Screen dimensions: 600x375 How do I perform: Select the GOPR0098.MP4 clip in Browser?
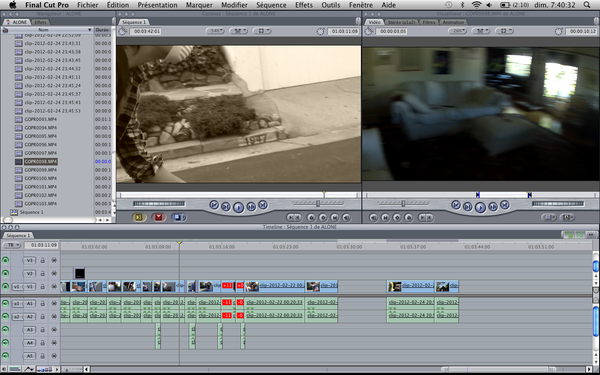click(x=41, y=161)
